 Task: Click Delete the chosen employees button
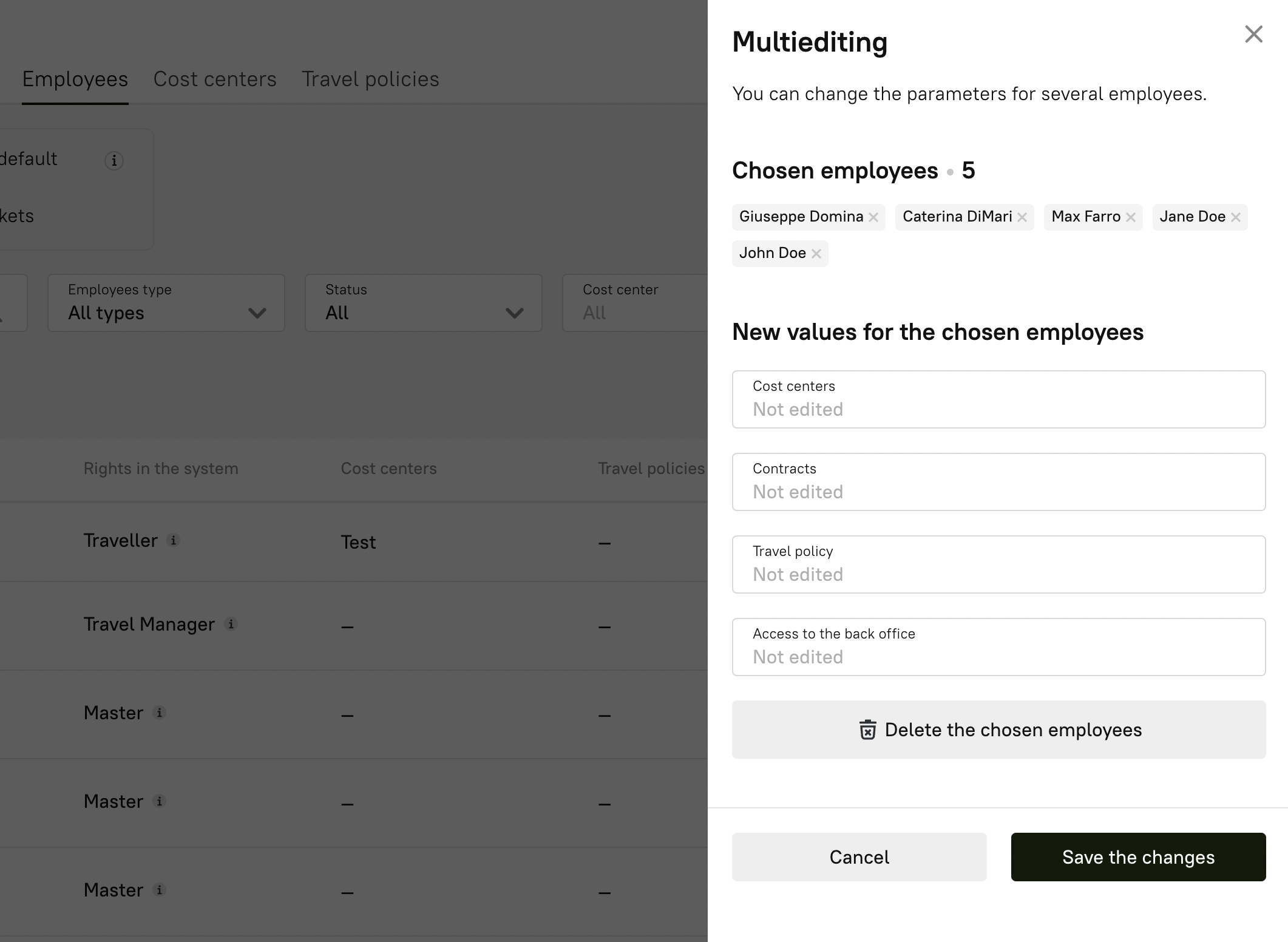point(998,730)
